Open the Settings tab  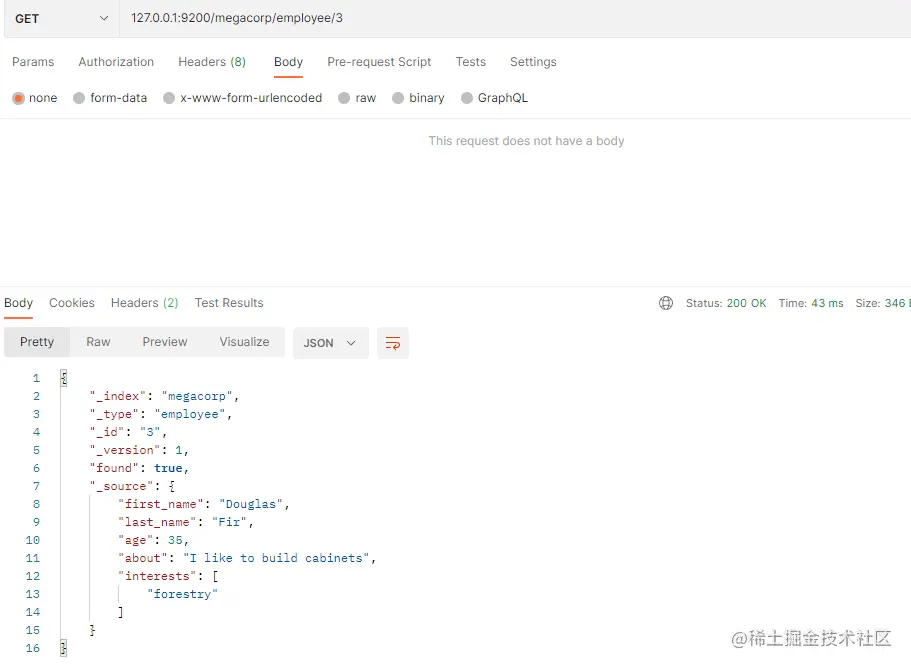coord(533,62)
